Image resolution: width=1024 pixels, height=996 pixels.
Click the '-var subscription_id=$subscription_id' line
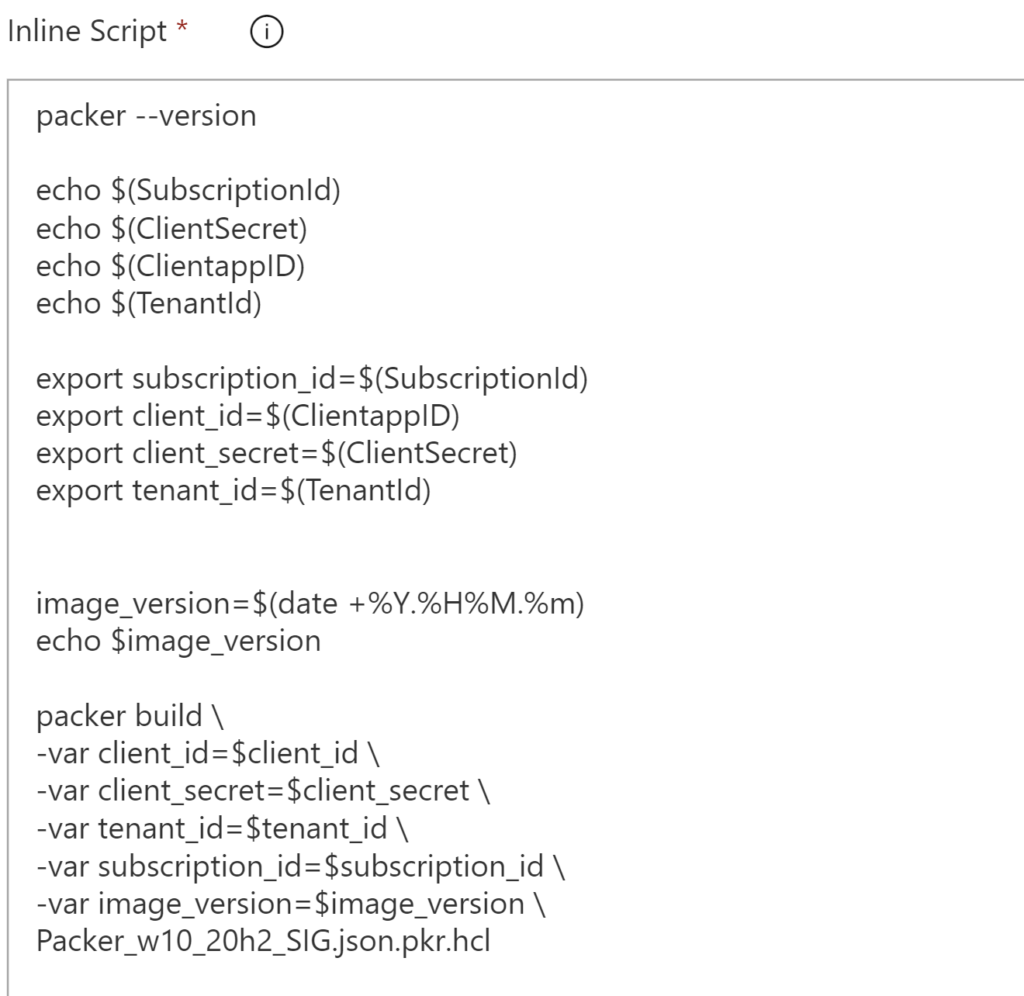coord(300,867)
